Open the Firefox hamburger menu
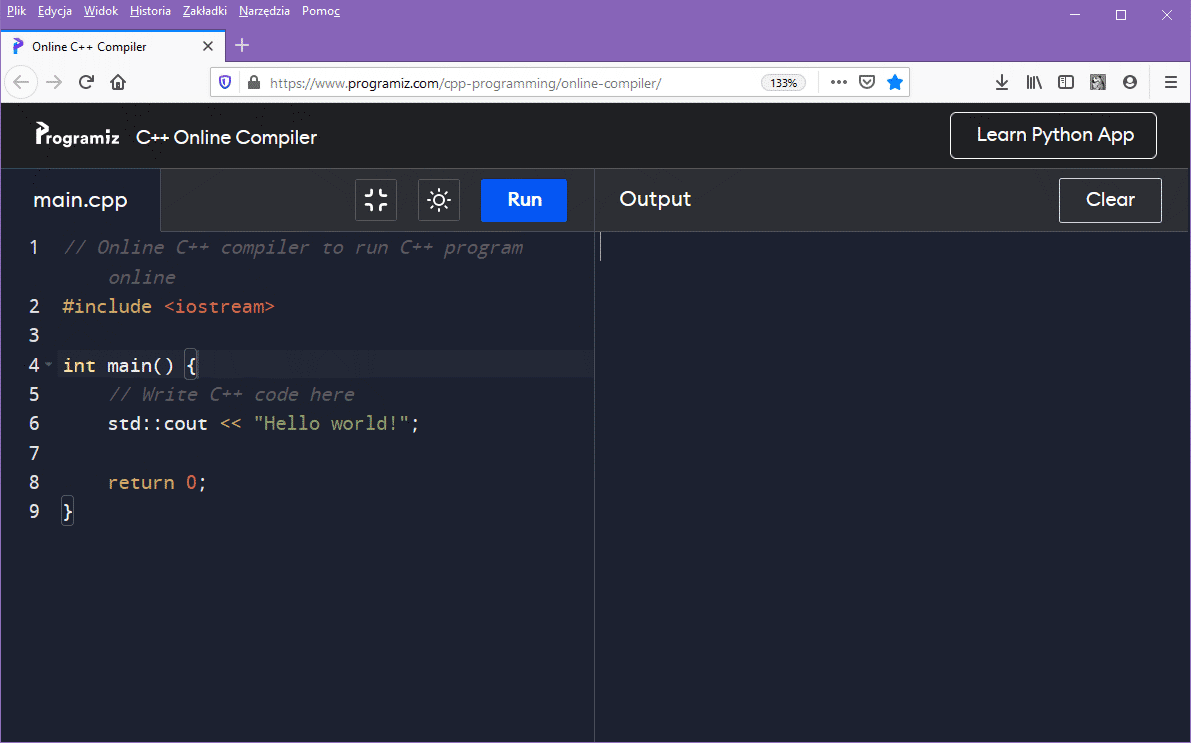Viewport: 1191px width, 743px height. click(x=1170, y=83)
